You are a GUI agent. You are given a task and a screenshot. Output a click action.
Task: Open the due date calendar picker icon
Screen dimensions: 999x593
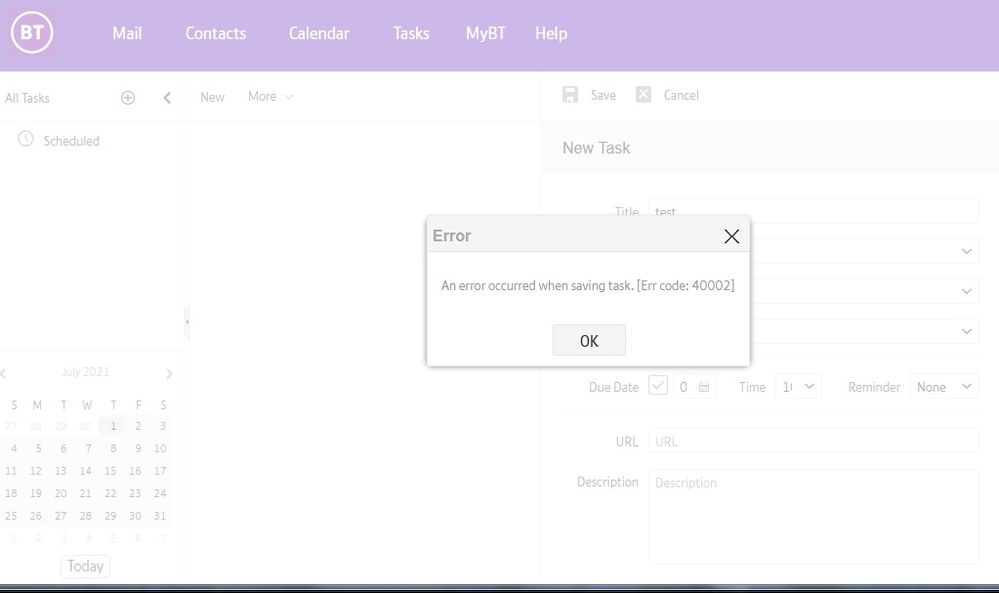[704, 386]
